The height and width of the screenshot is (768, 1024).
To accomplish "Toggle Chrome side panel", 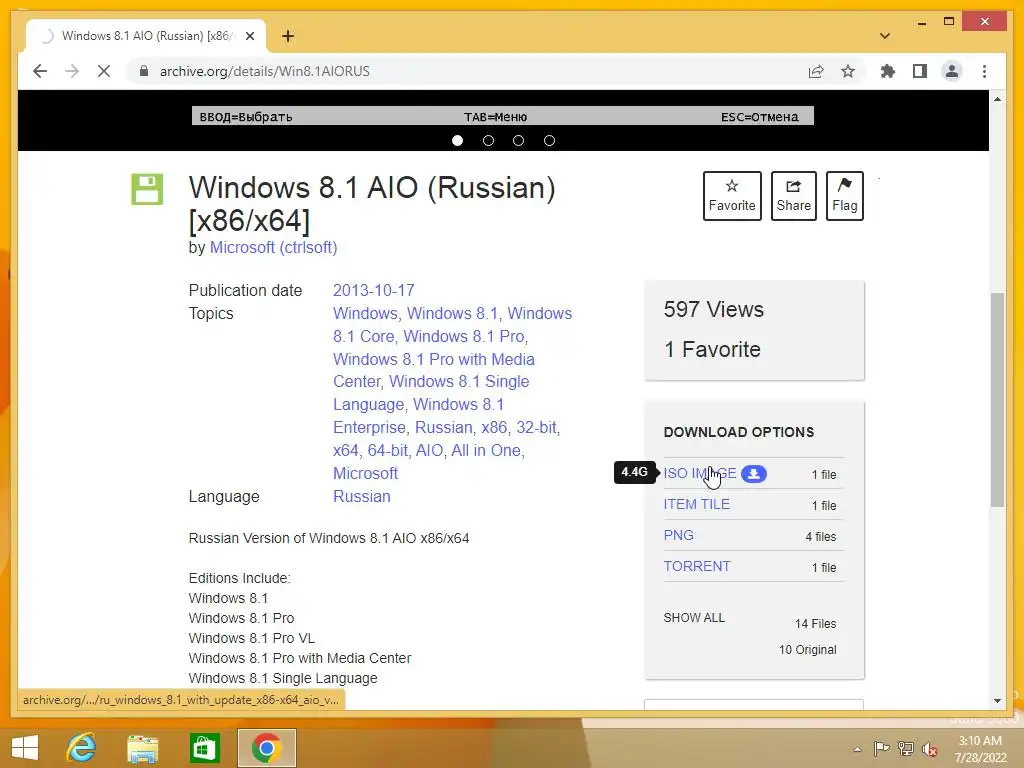I will click(x=920, y=71).
